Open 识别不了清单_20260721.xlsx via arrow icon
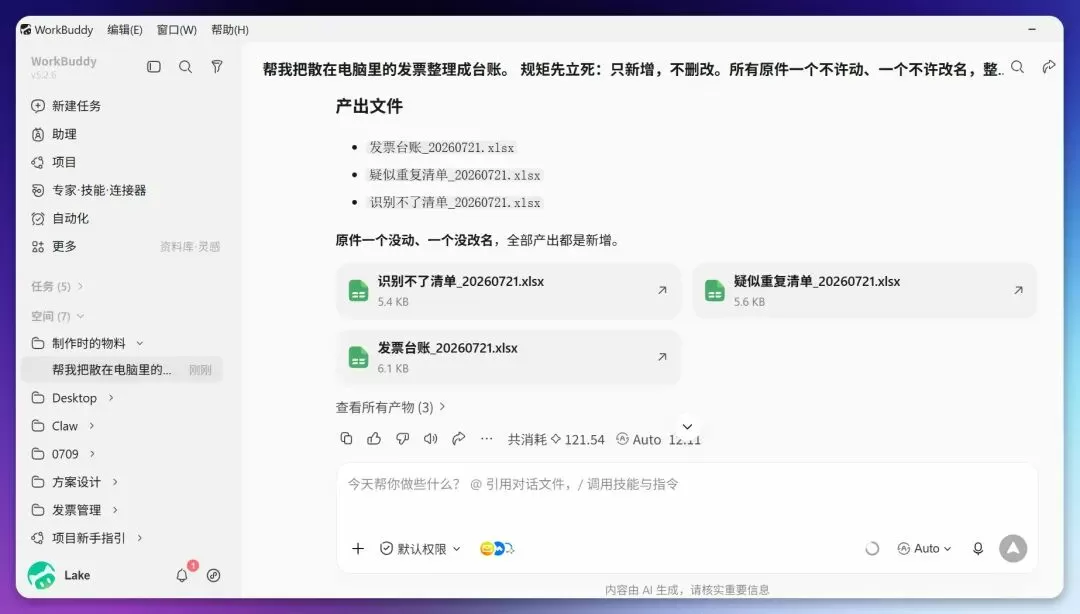1080x614 pixels. pyautogui.click(x=662, y=290)
